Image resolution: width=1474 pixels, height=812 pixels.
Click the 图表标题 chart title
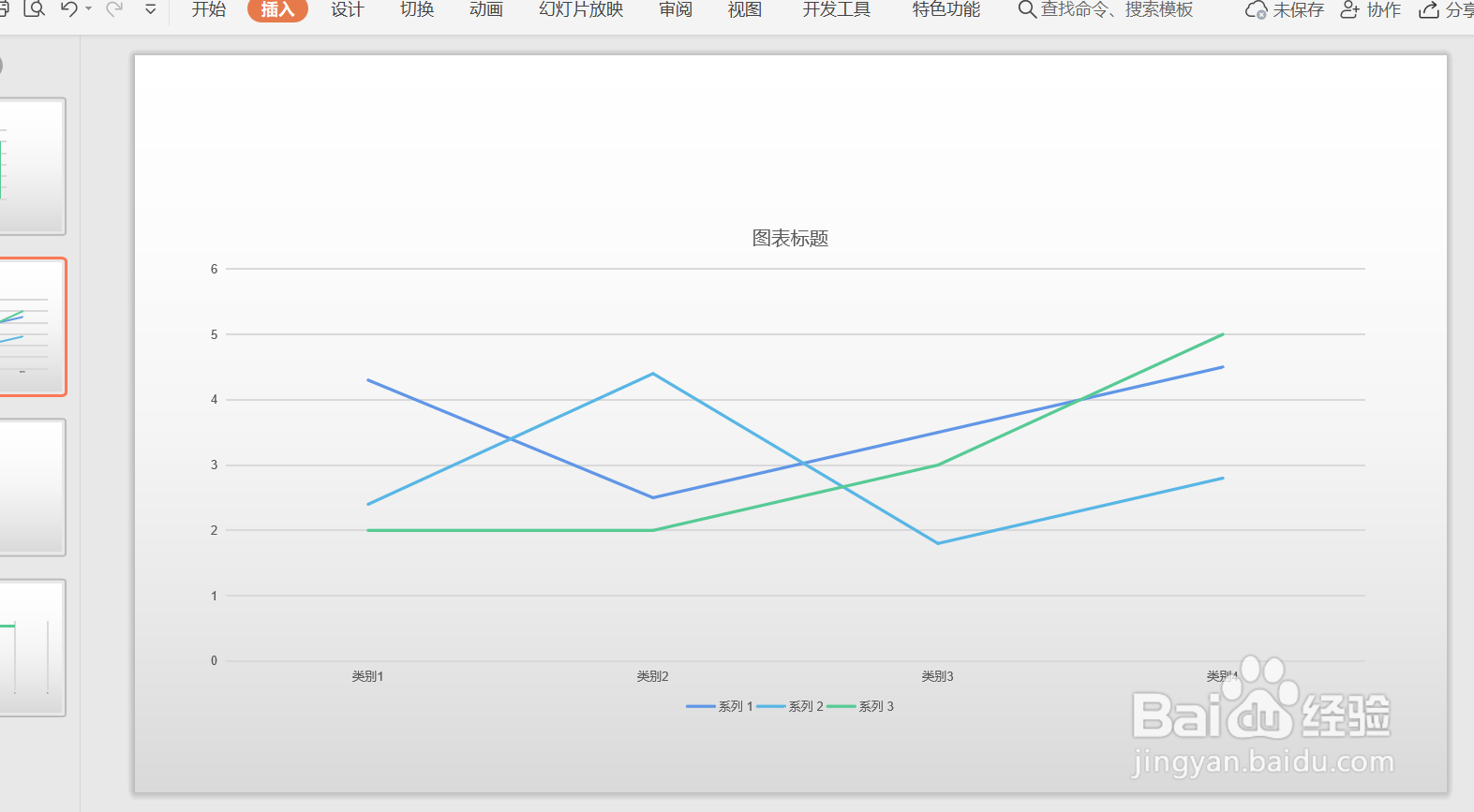pyautogui.click(x=790, y=238)
